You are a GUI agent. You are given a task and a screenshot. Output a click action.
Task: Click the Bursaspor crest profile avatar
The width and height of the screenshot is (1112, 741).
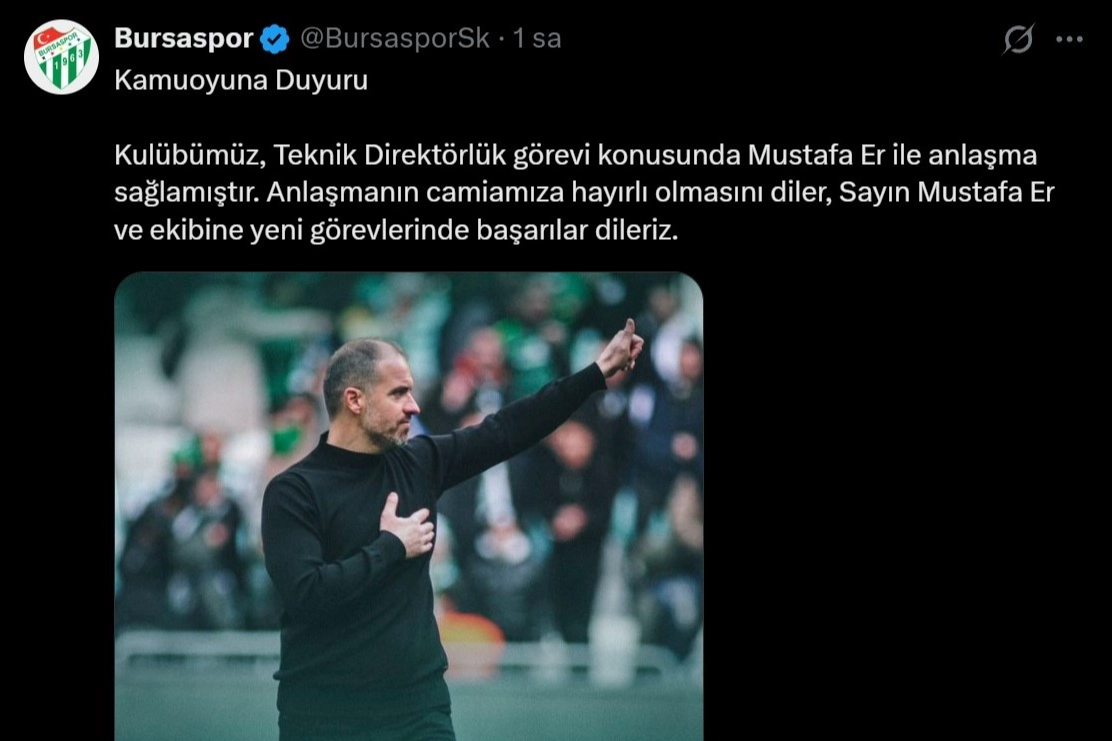61,57
